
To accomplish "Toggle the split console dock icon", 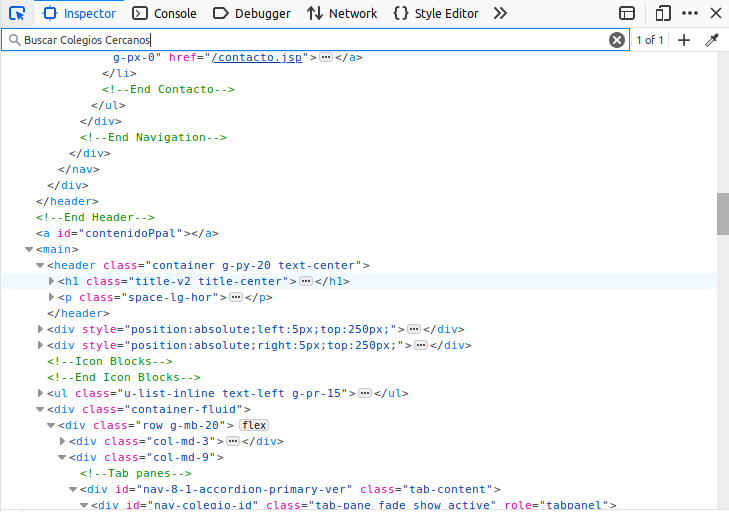I will tap(627, 13).
